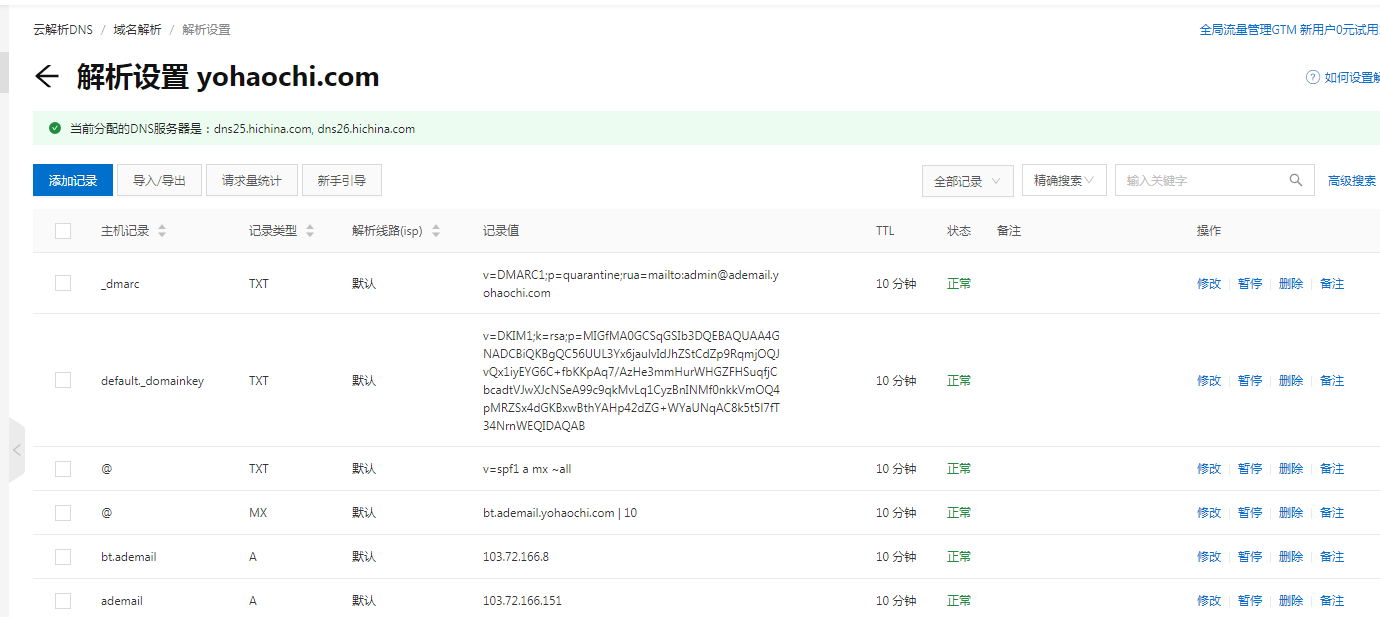Go to 云解析DNS breadcrumb
1380x617 pixels.
click(62, 30)
